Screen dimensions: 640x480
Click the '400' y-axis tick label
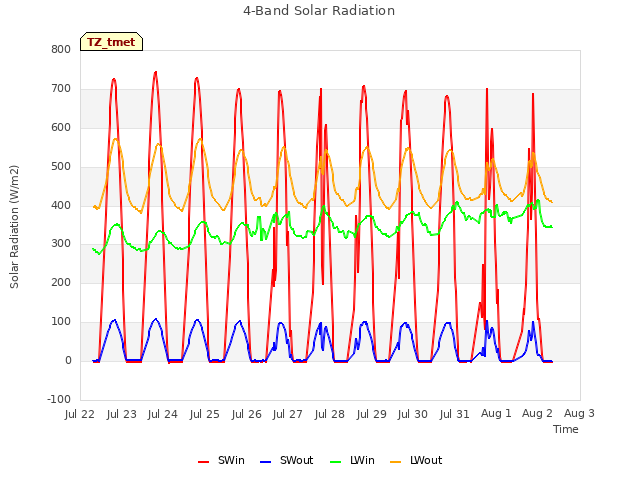[61, 205]
